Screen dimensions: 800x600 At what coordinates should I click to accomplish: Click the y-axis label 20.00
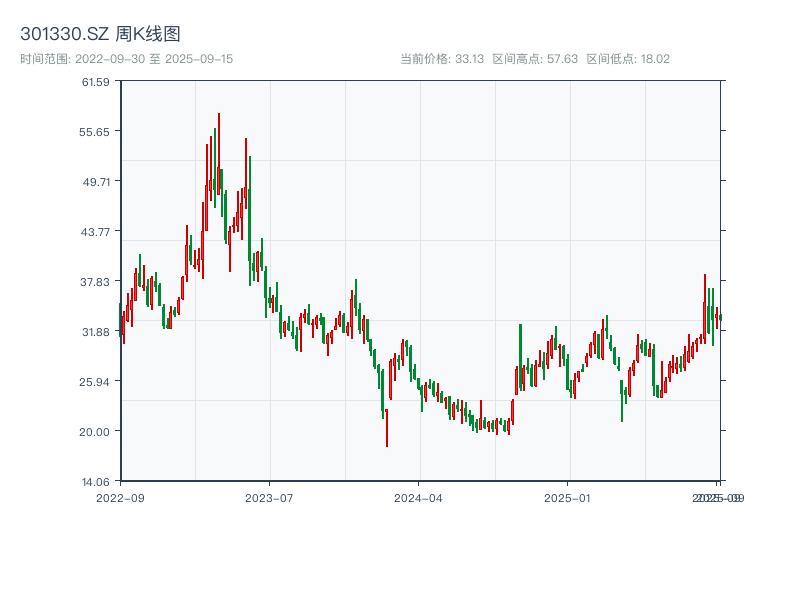(x=94, y=432)
